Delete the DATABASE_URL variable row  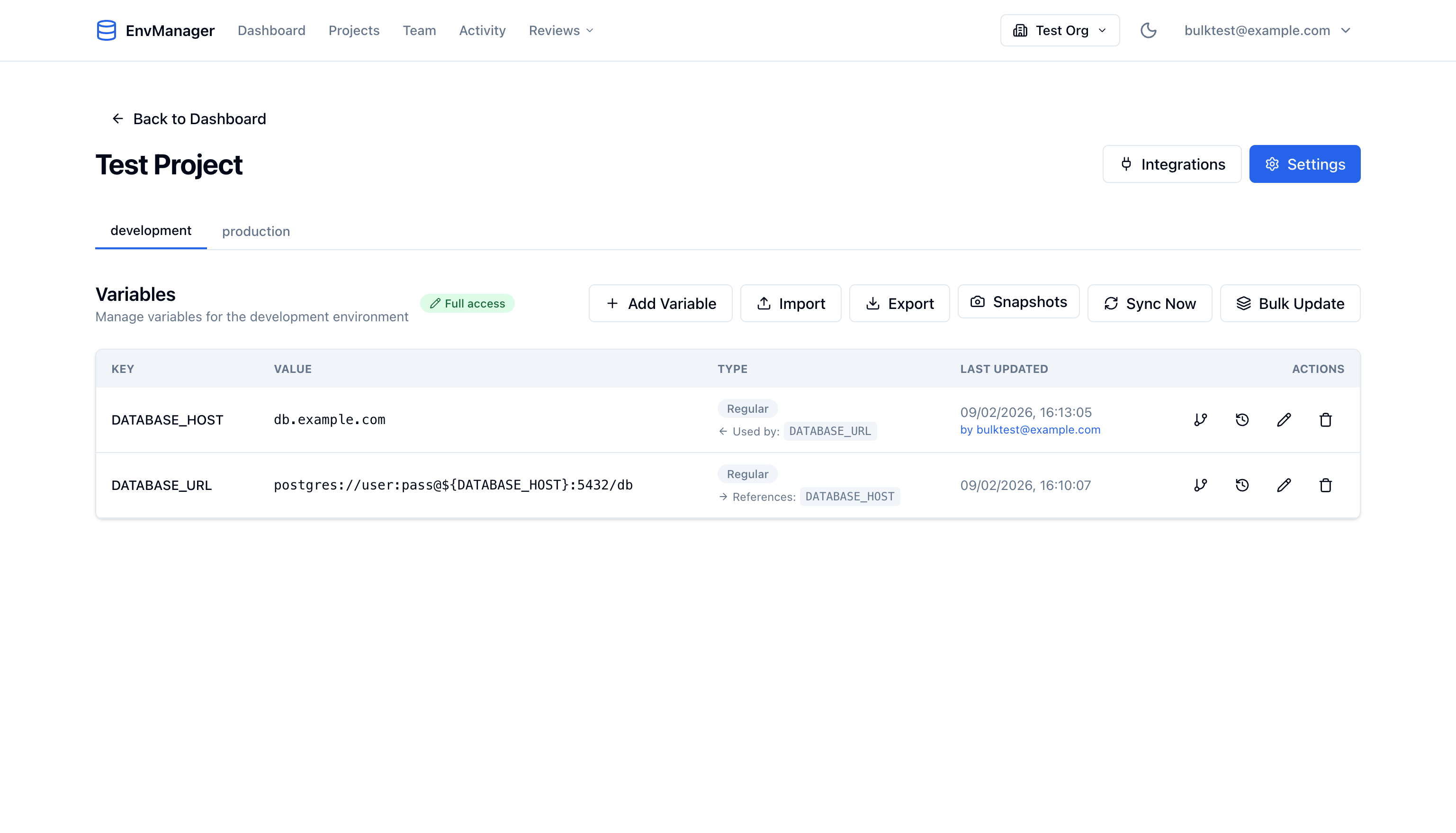pyautogui.click(x=1326, y=485)
